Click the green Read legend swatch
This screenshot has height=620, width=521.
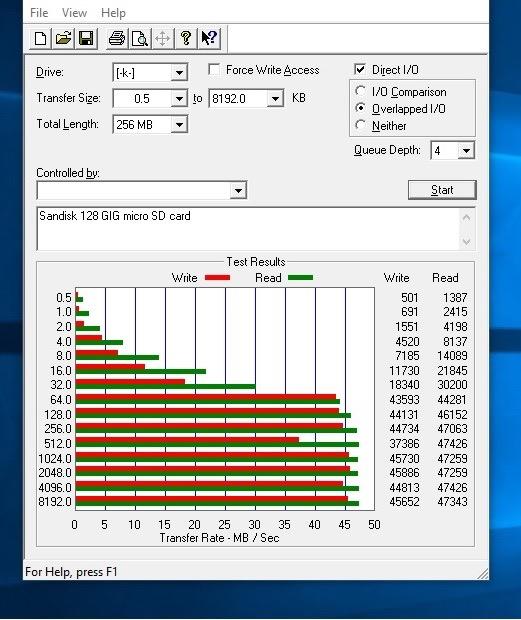(300, 278)
